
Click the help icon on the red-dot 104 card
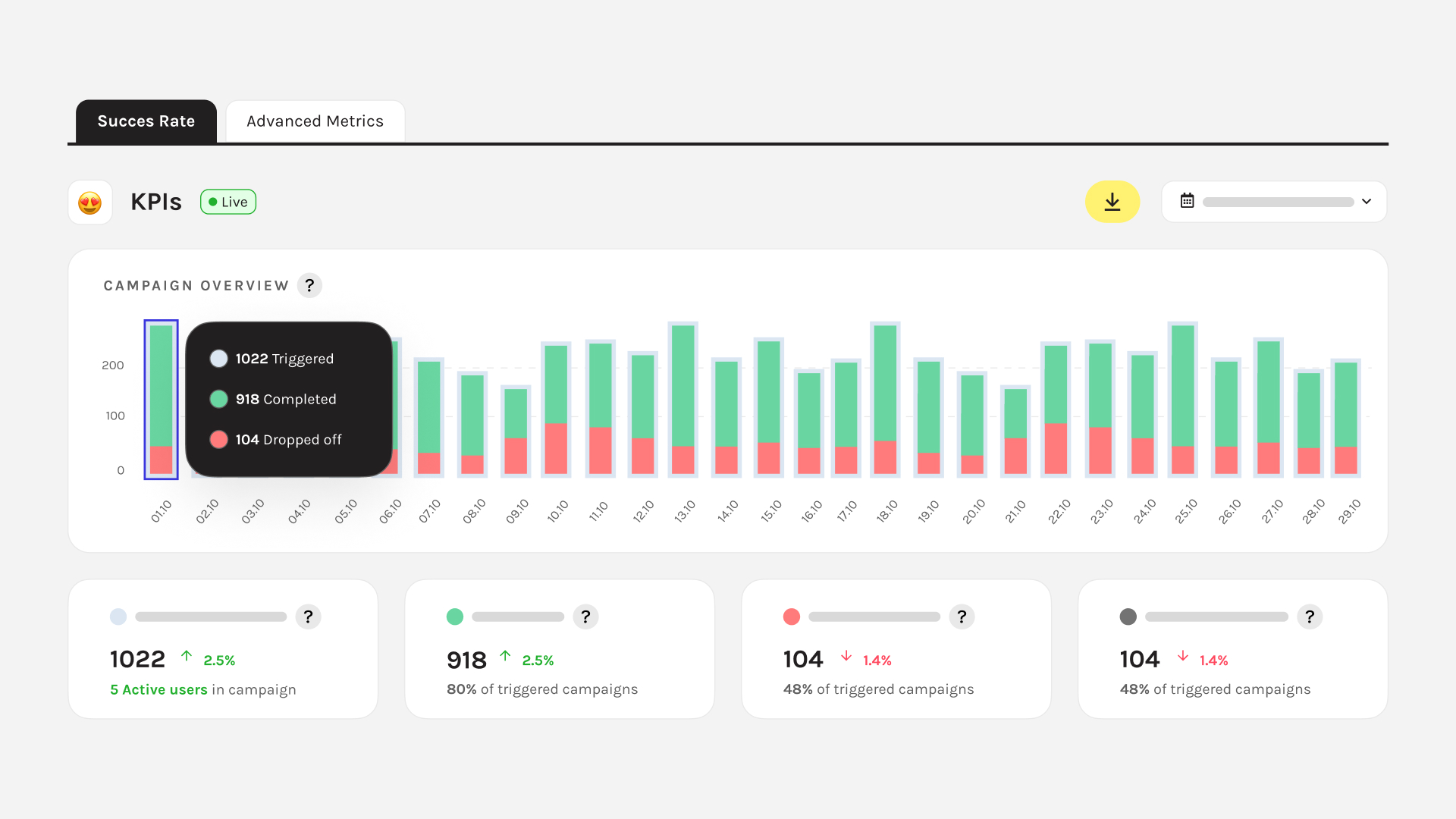coord(962,617)
